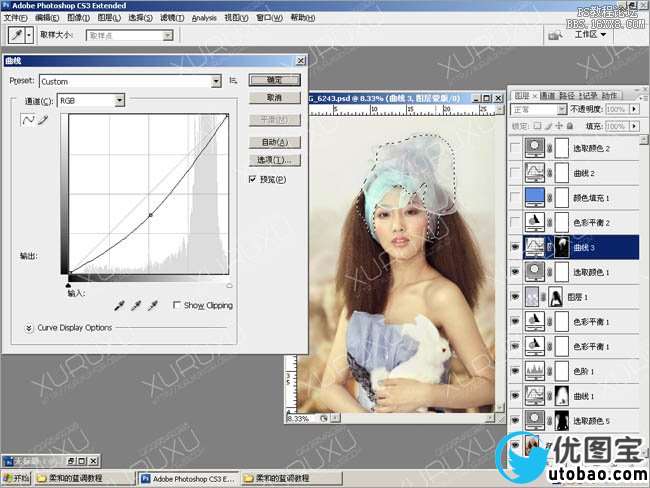Viewport: 650px width, 488px height.
Task: Click 曲线 1 adjustment layer icon
Action: 534,396
